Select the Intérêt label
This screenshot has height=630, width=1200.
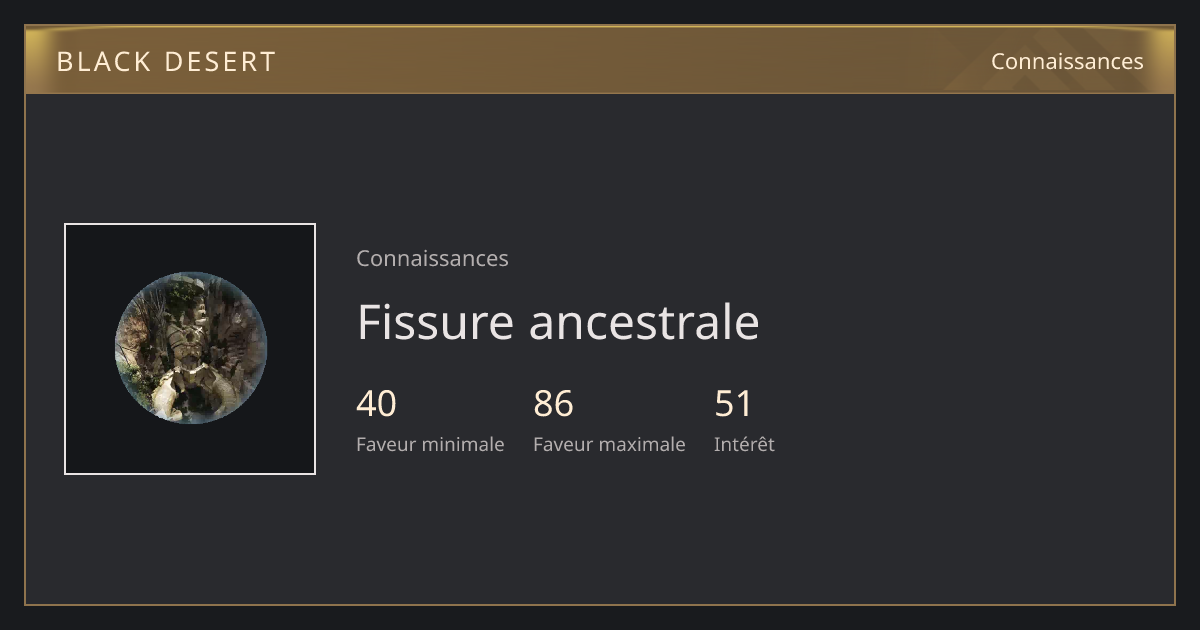(744, 444)
